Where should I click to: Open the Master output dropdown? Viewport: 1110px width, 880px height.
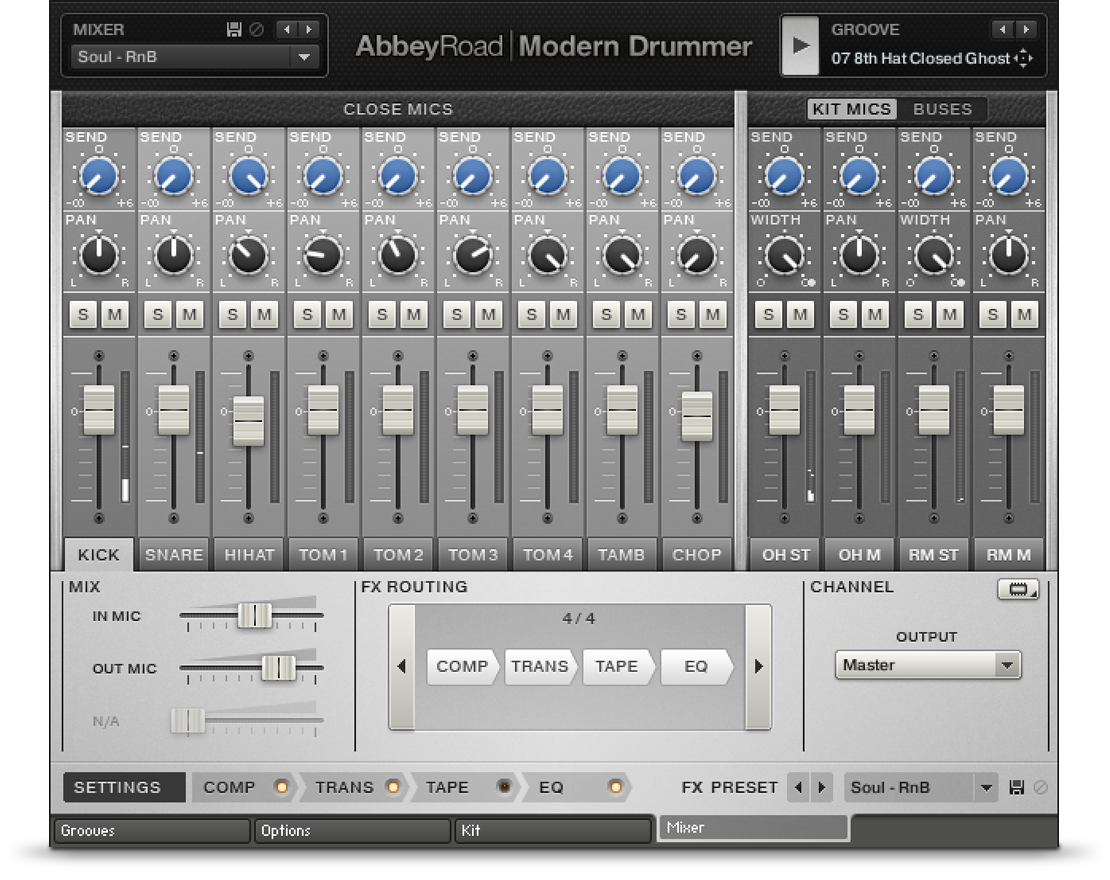point(927,665)
